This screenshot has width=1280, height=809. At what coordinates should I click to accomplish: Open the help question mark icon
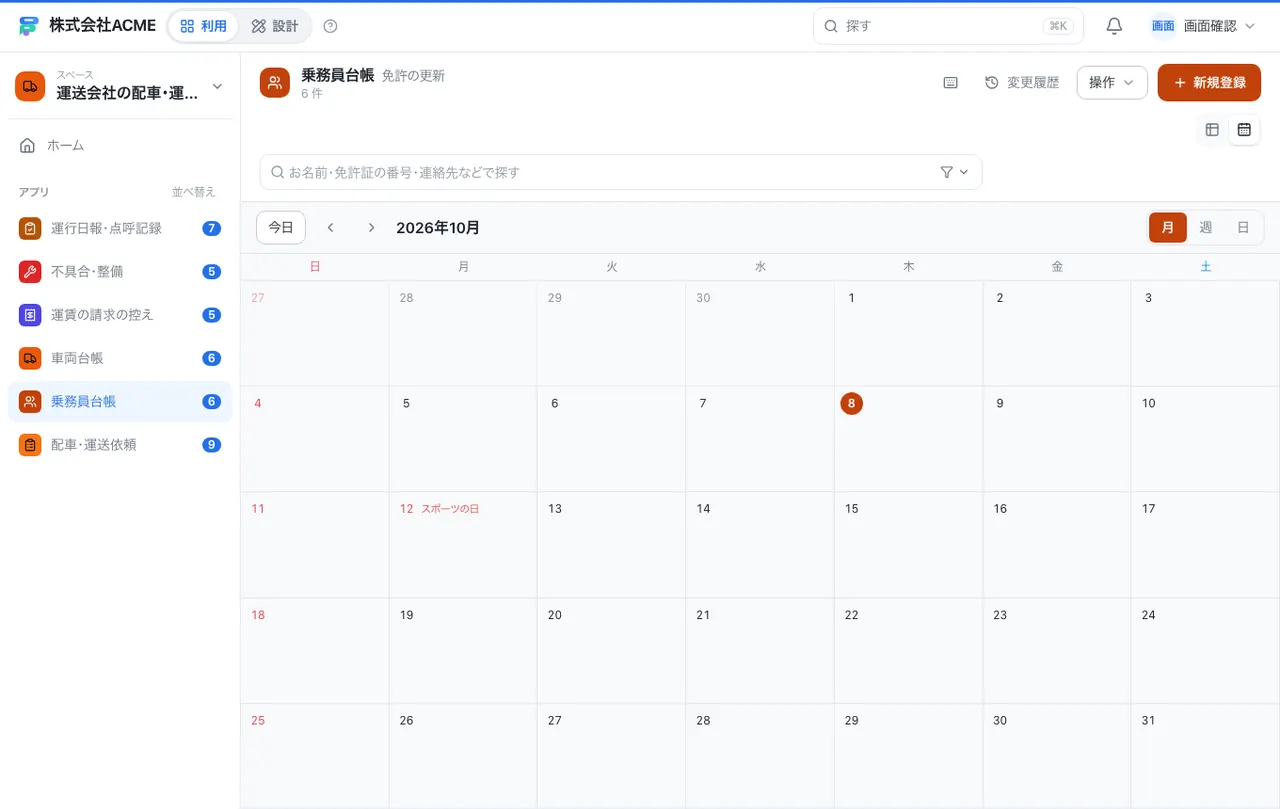click(331, 26)
